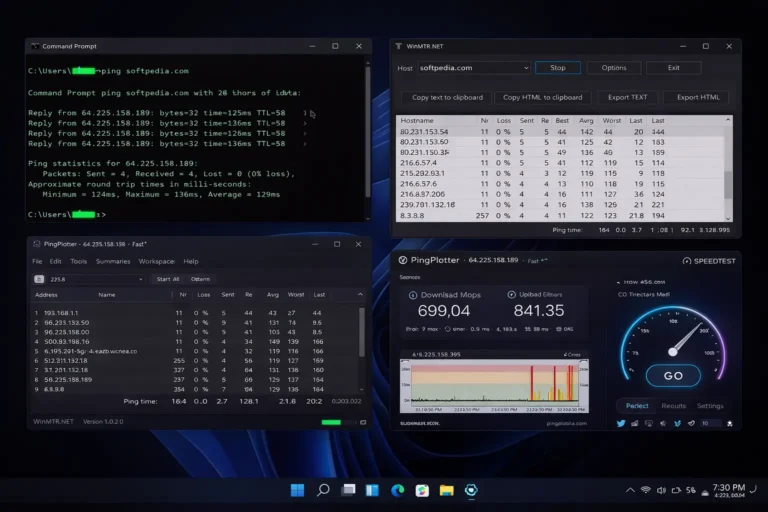Click the green progress bar in PingPlotter status
Viewport: 768px width, 512px height.
331,422
